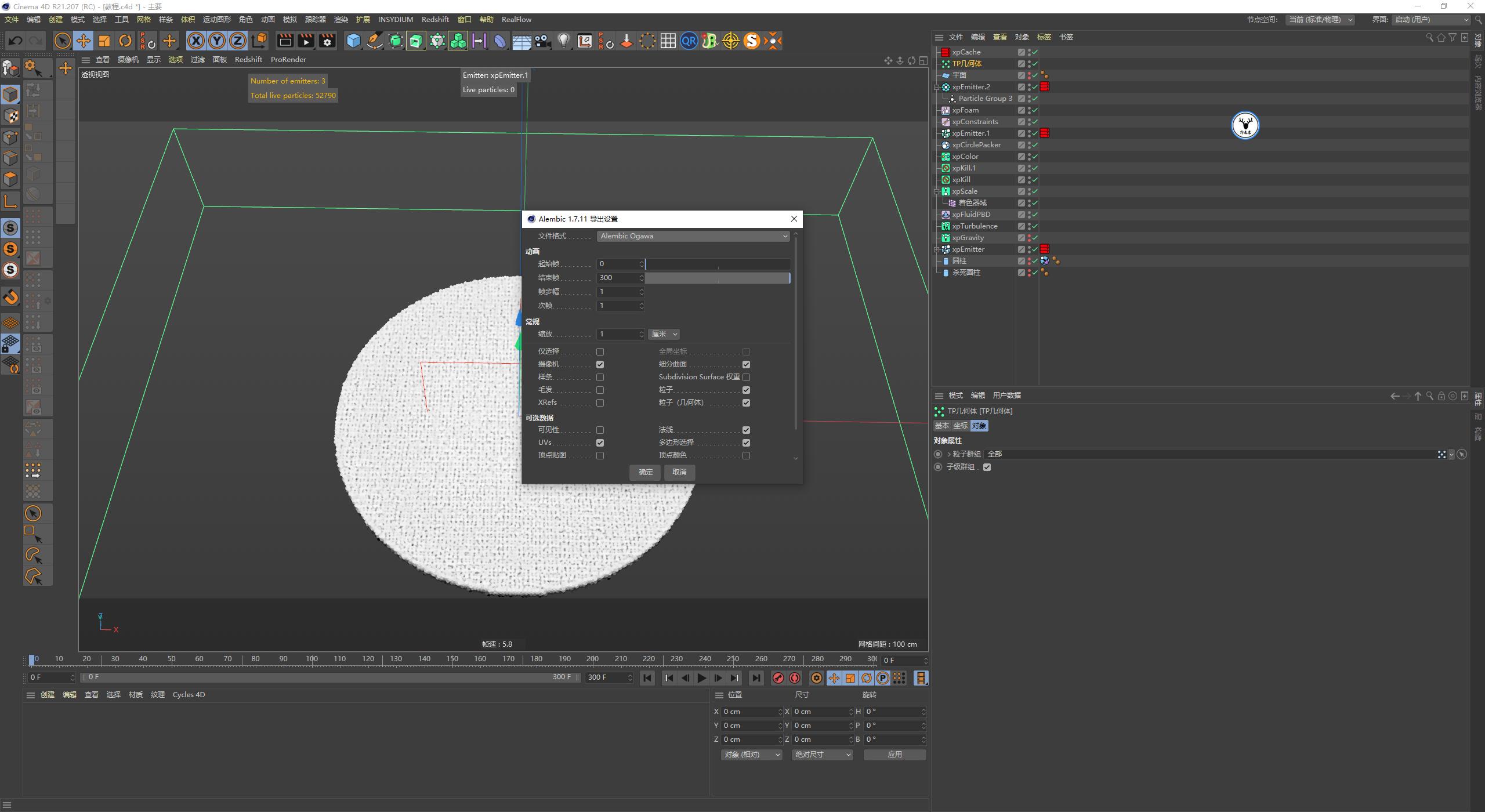The width and height of the screenshot is (1485, 812).
Task: Open the 厘米 unit dropdown in the dialog
Action: coord(663,333)
